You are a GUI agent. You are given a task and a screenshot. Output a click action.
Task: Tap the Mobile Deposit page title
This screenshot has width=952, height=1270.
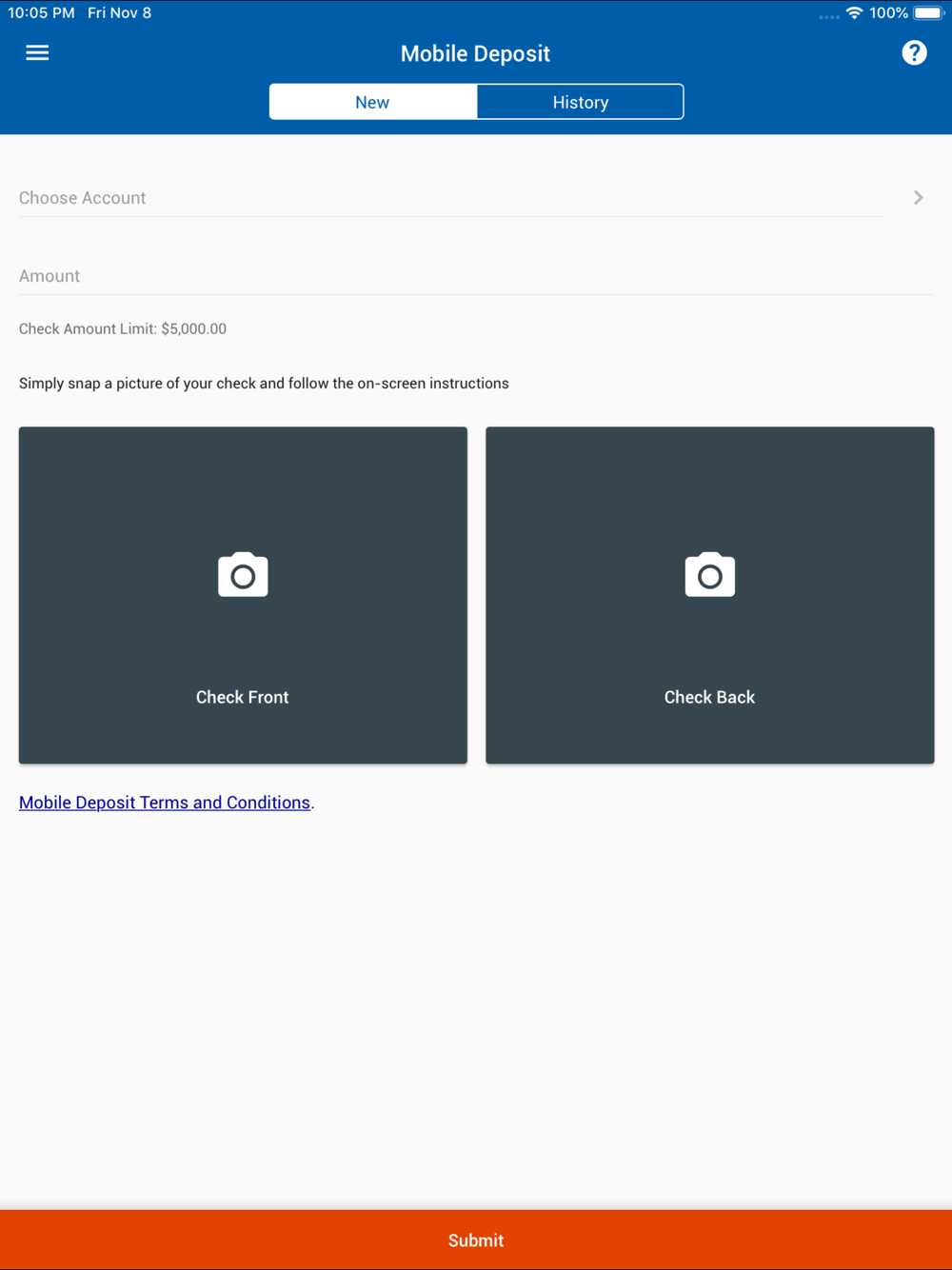[475, 54]
